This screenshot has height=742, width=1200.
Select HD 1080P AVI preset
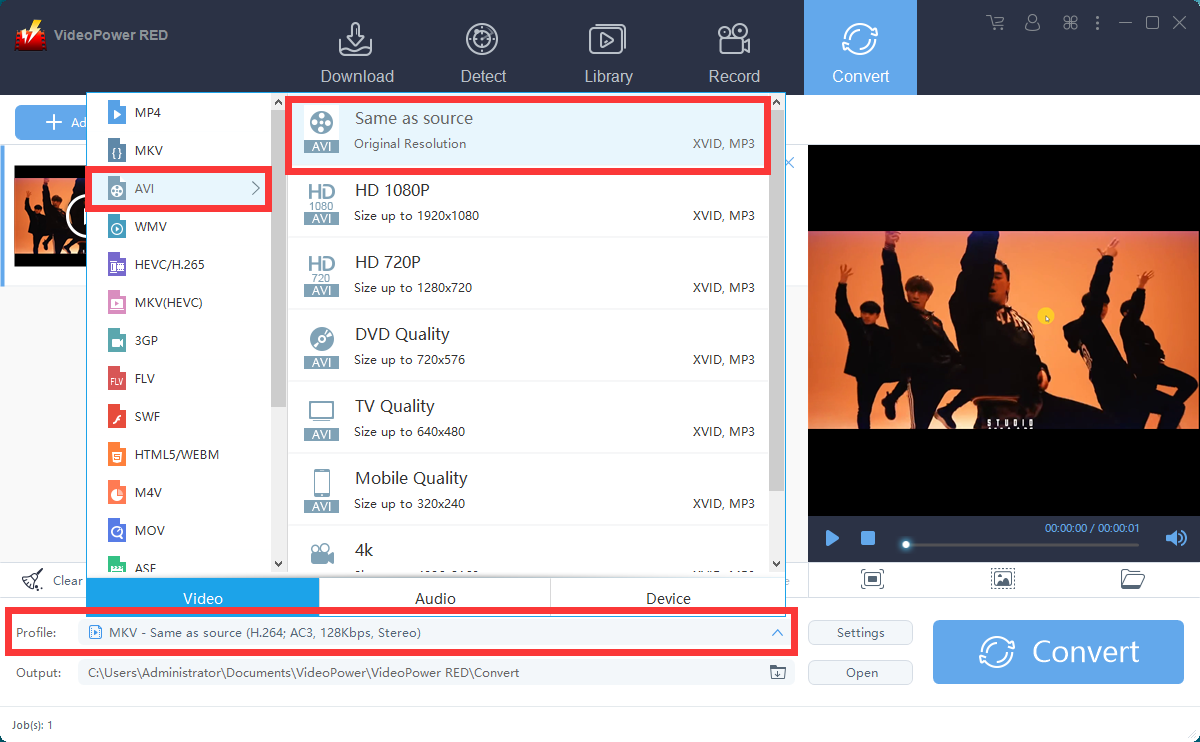528,202
